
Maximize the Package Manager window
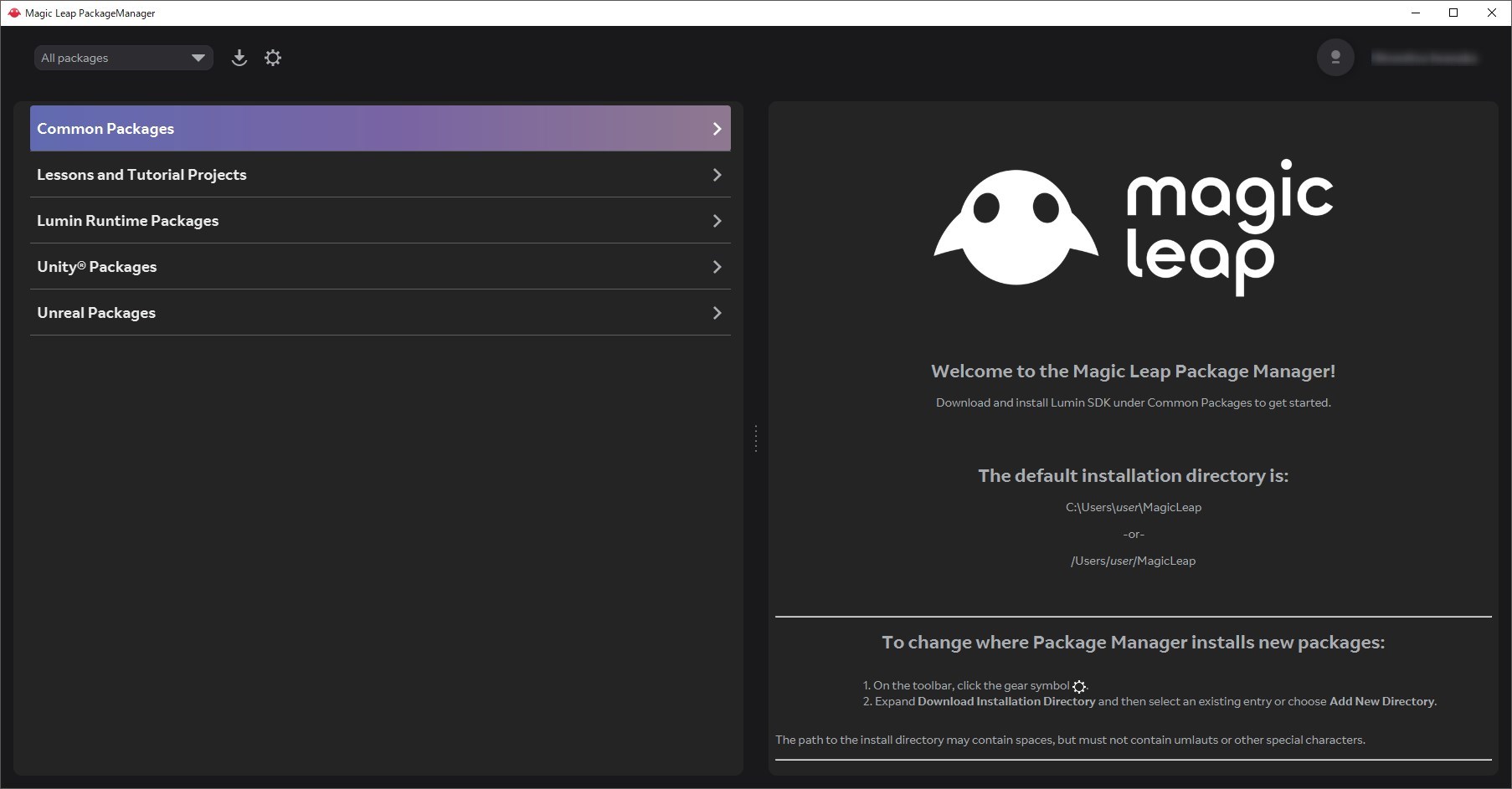tap(1453, 13)
